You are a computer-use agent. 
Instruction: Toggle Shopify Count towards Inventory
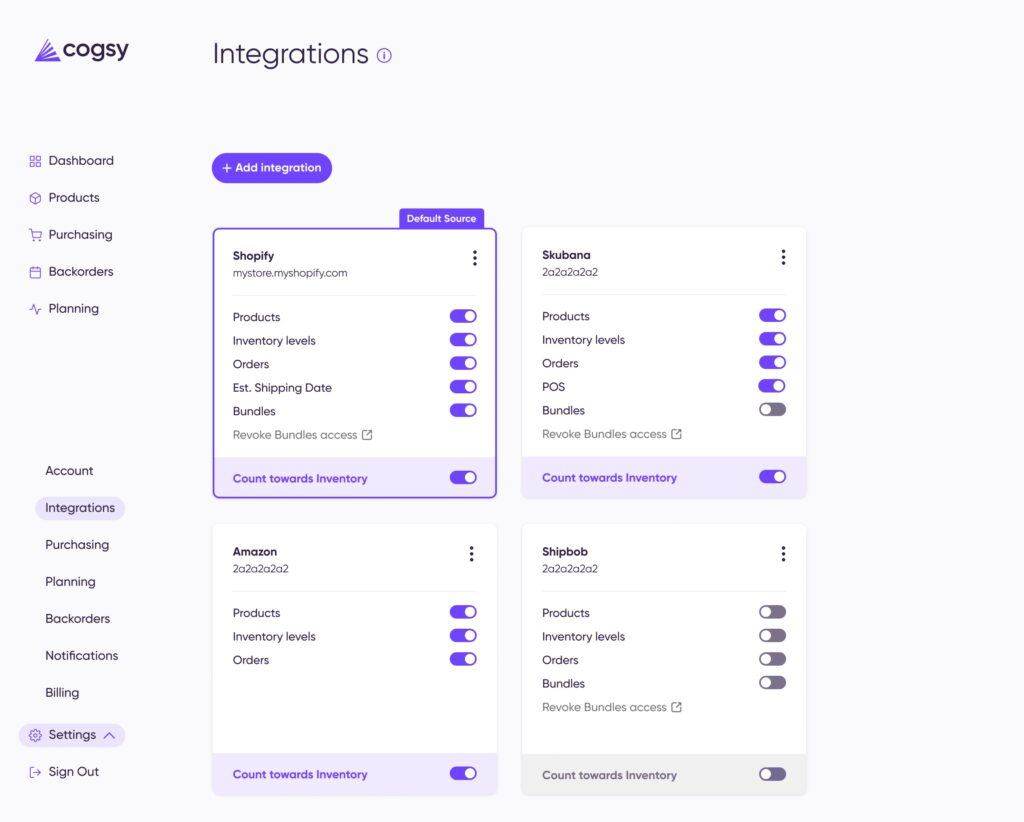pyautogui.click(x=463, y=478)
